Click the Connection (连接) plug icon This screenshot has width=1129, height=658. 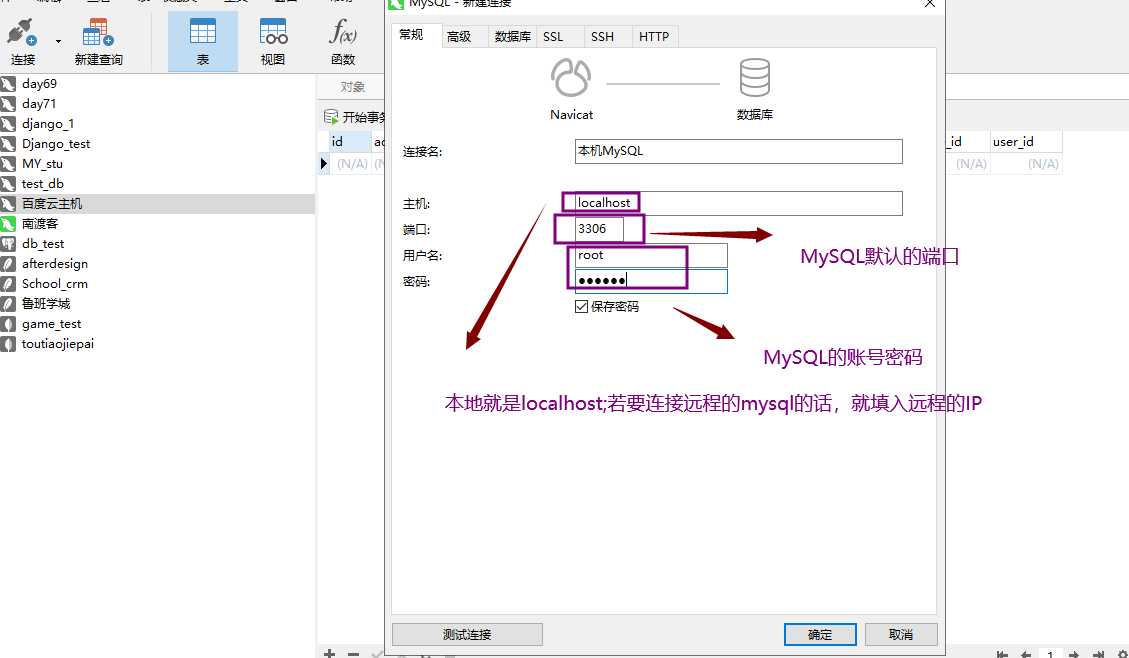click(x=21, y=32)
